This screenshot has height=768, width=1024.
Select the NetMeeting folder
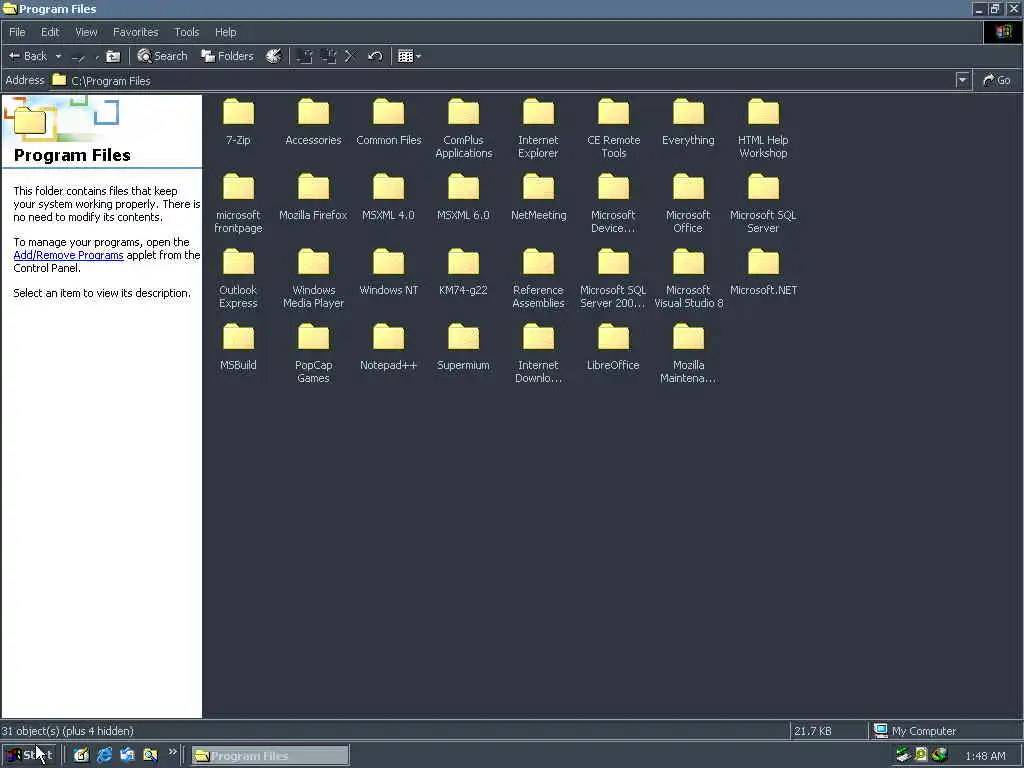538,196
